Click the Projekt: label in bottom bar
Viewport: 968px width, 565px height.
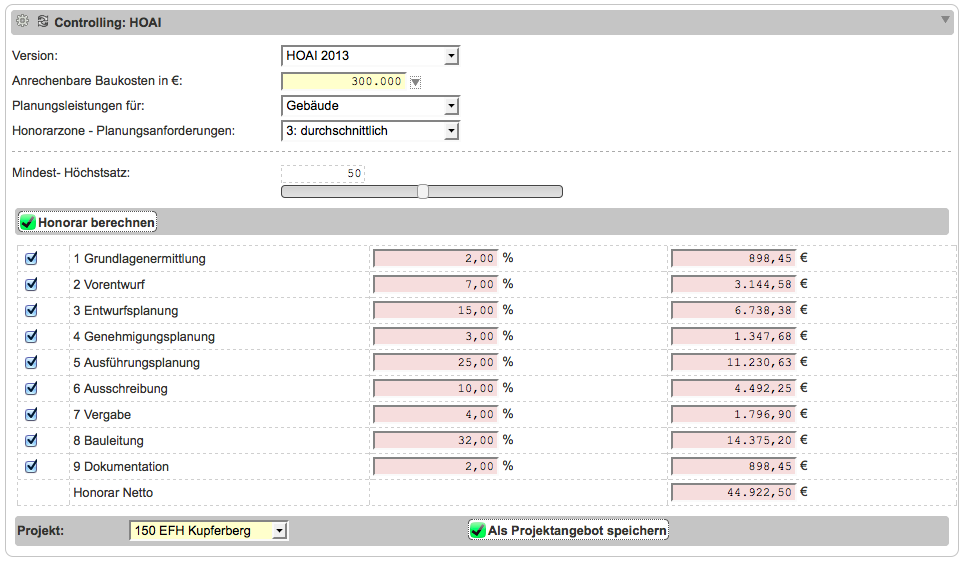tap(41, 530)
